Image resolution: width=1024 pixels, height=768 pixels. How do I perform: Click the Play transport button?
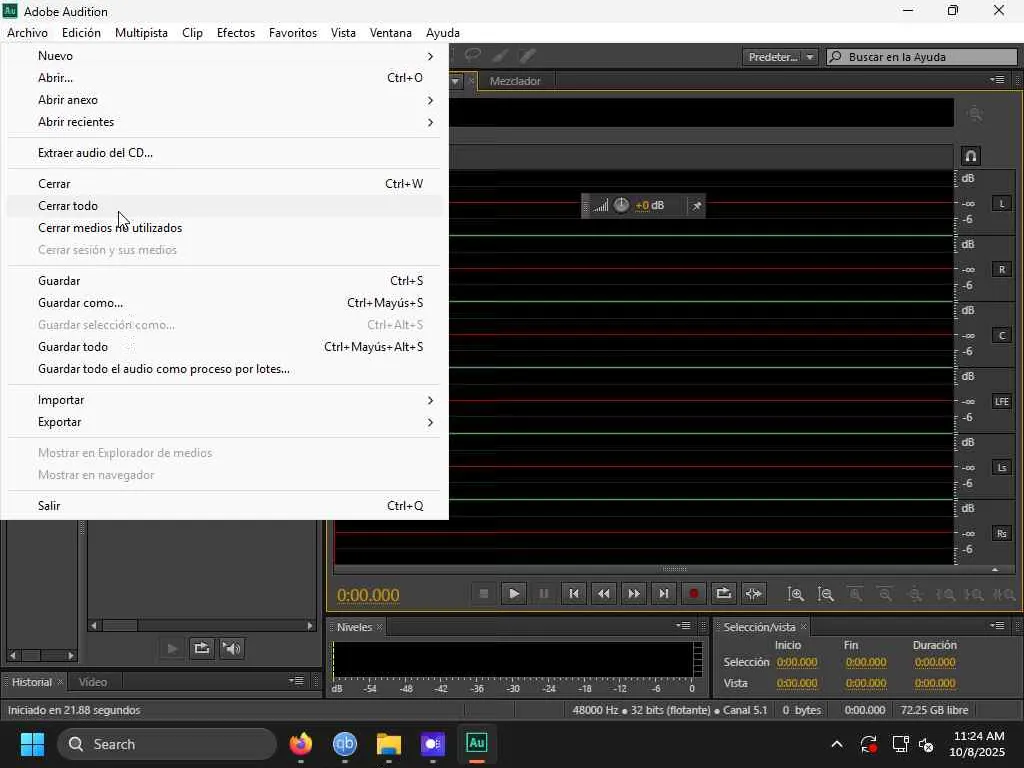click(x=514, y=594)
